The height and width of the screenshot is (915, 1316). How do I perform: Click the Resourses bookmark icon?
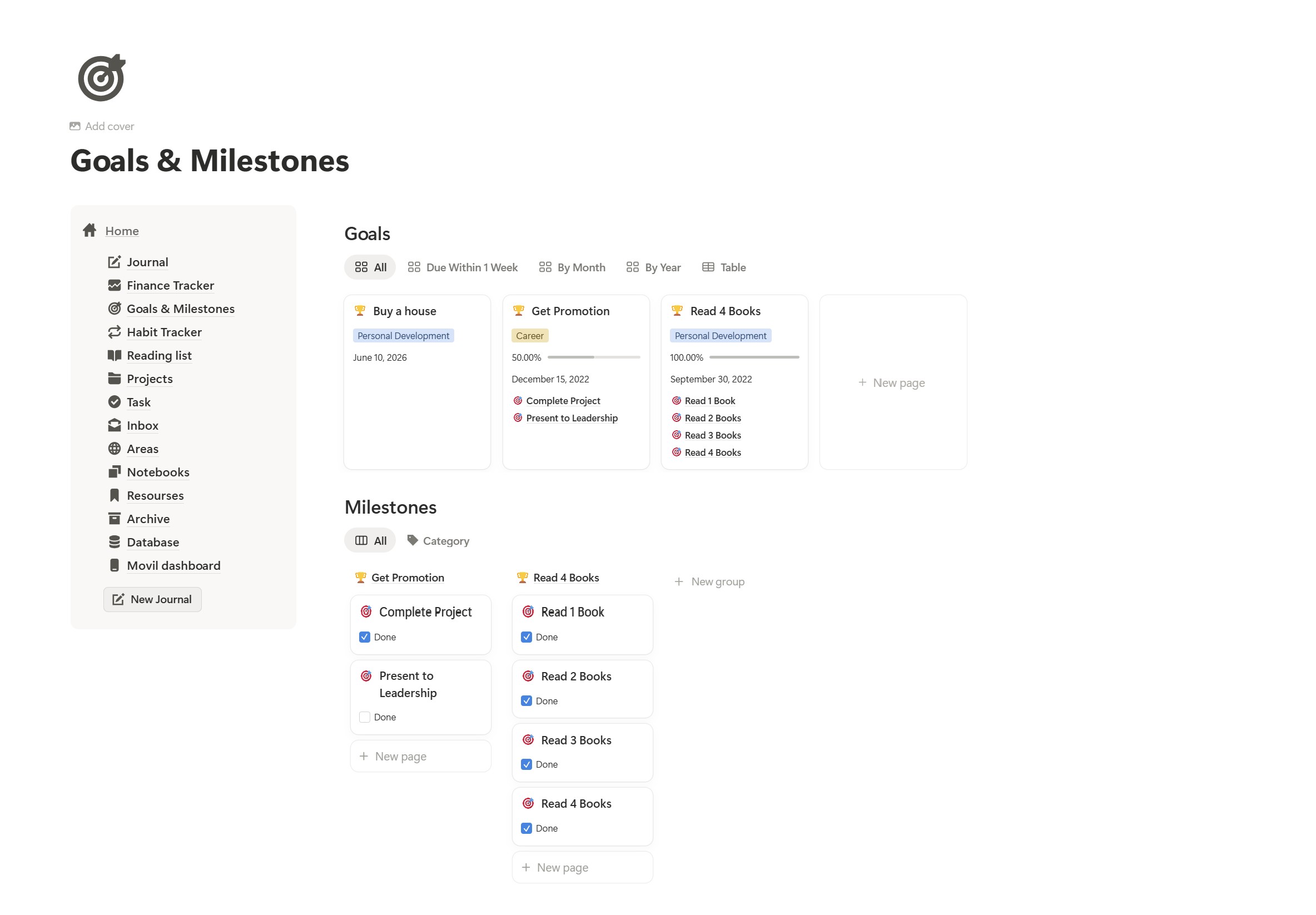(114, 496)
